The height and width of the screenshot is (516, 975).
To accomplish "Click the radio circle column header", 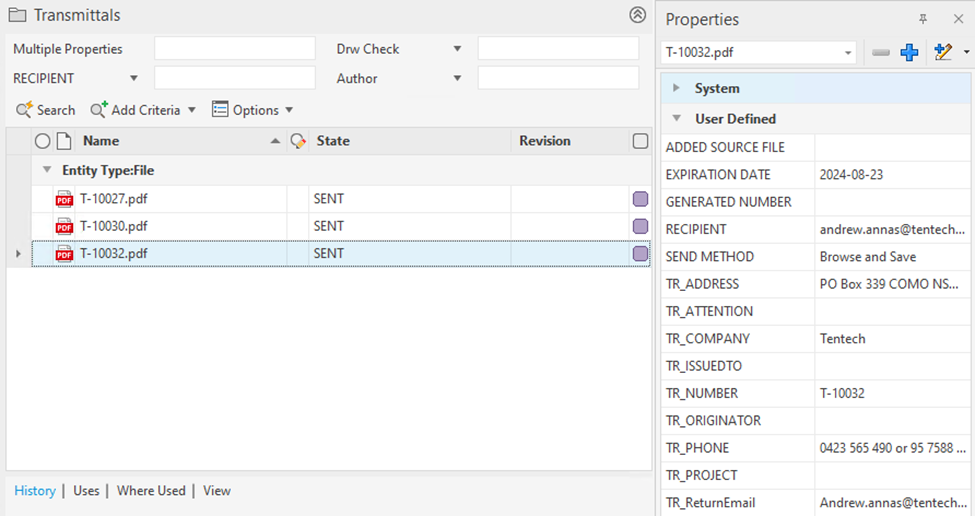I will pos(42,141).
